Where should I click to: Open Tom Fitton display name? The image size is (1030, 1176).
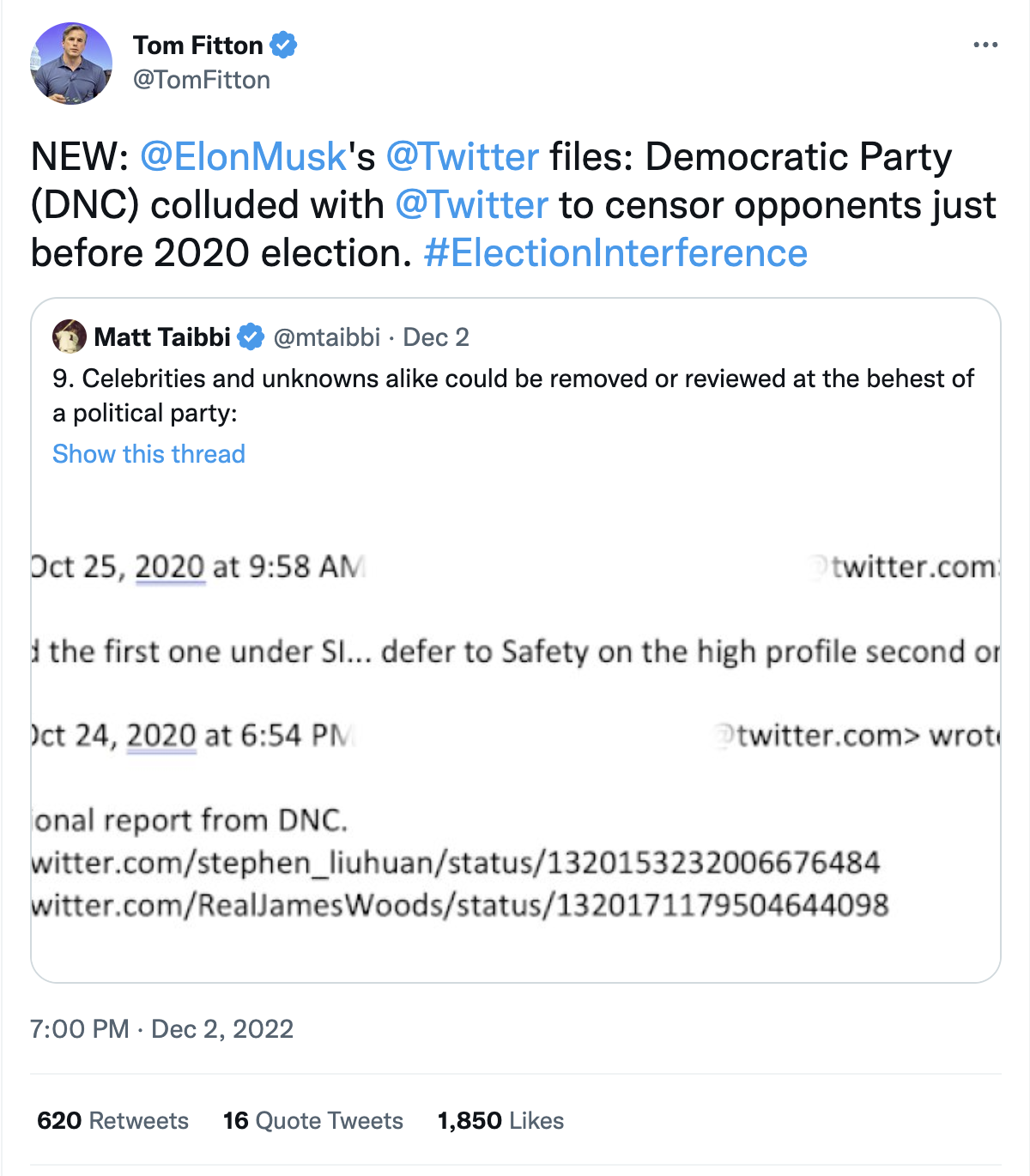(x=197, y=45)
